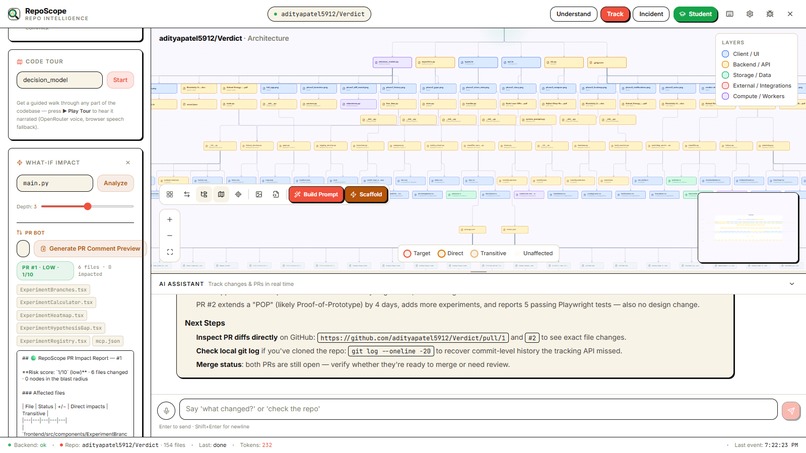Click the Tokens: 232 status entry
This screenshot has height=453, width=806.
[256, 445]
